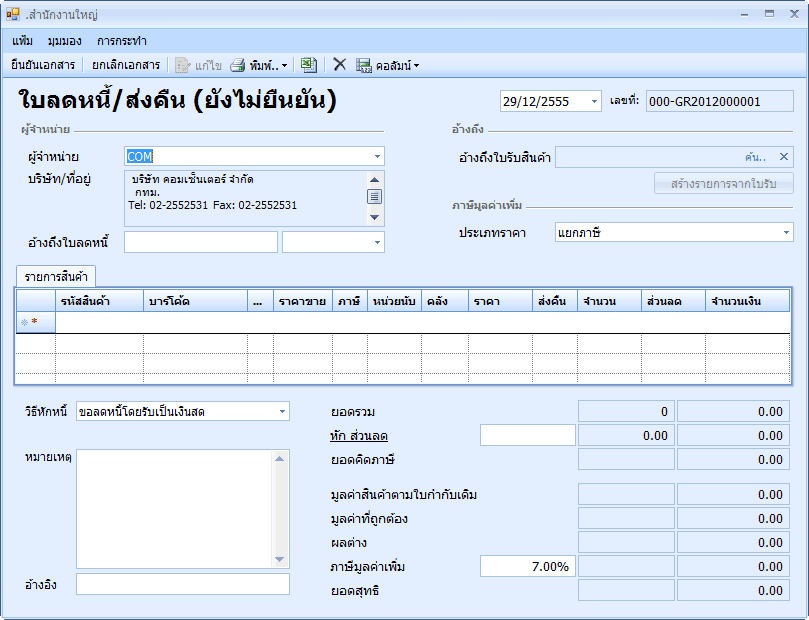Open the การกระทำ menu

click(x=122, y=41)
